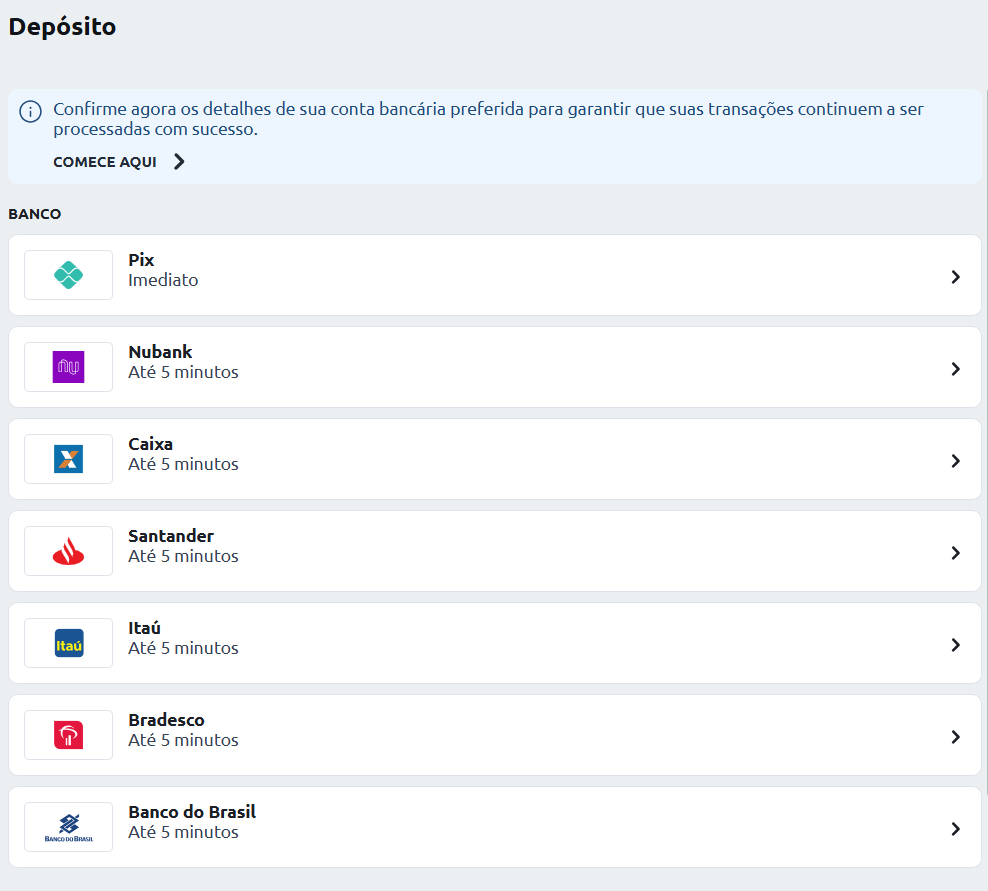988x891 pixels.
Task: Click the 'Imediato' label under Pix
Action: (163, 280)
